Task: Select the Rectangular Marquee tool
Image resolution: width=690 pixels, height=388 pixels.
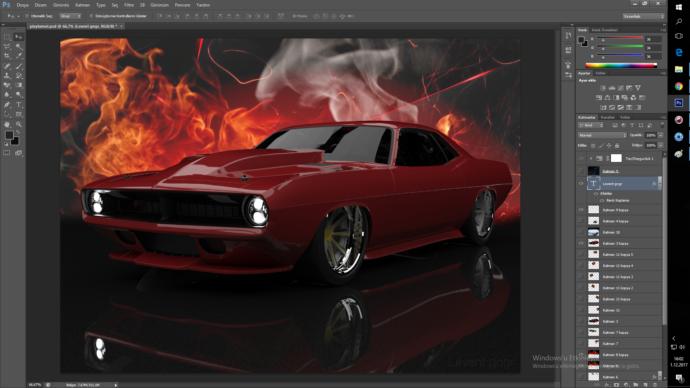Action: (x=7, y=37)
